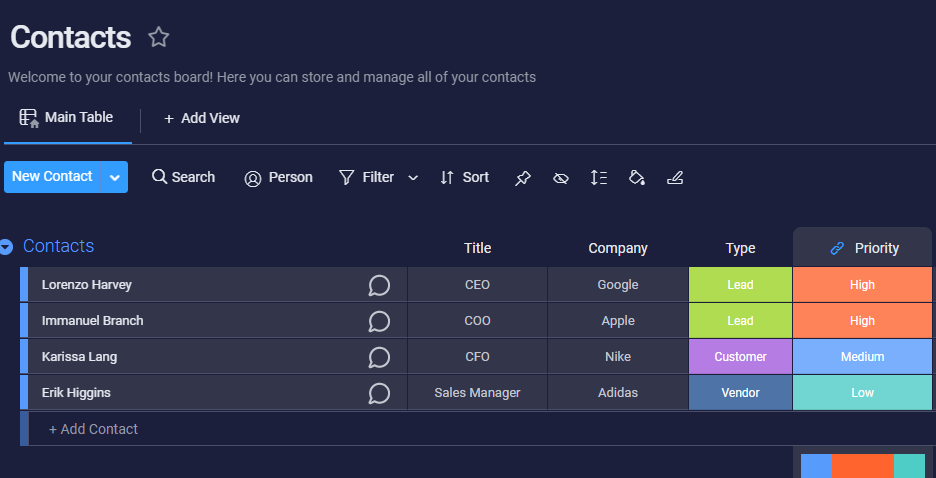This screenshot has width=936, height=478.
Task: Change the Lead type for Lorenzo Harvey
Action: 740,285
